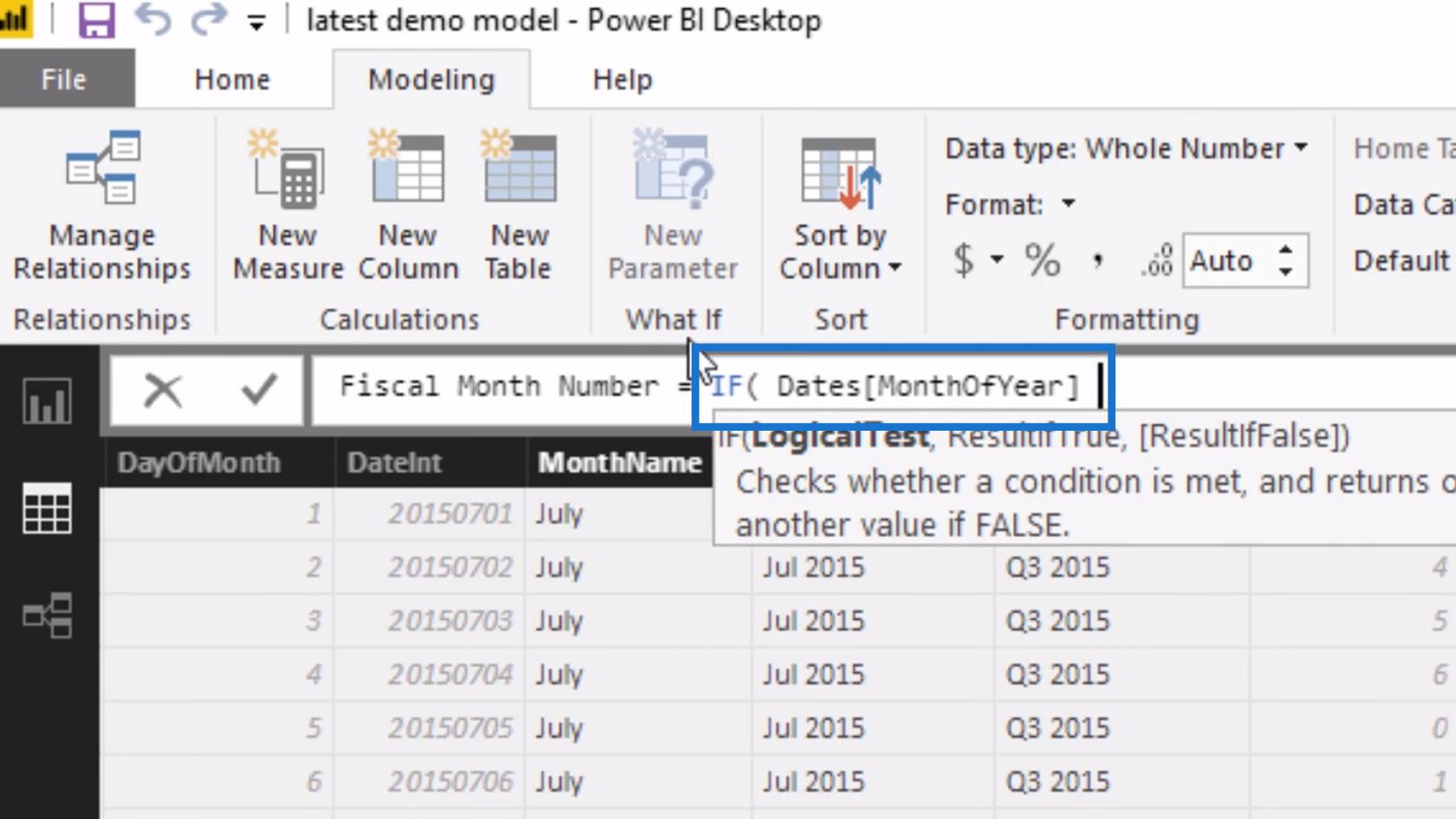Switch to Relationships model view in sidebar
Viewport: 1456px width, 819px height.
point(47,615)
